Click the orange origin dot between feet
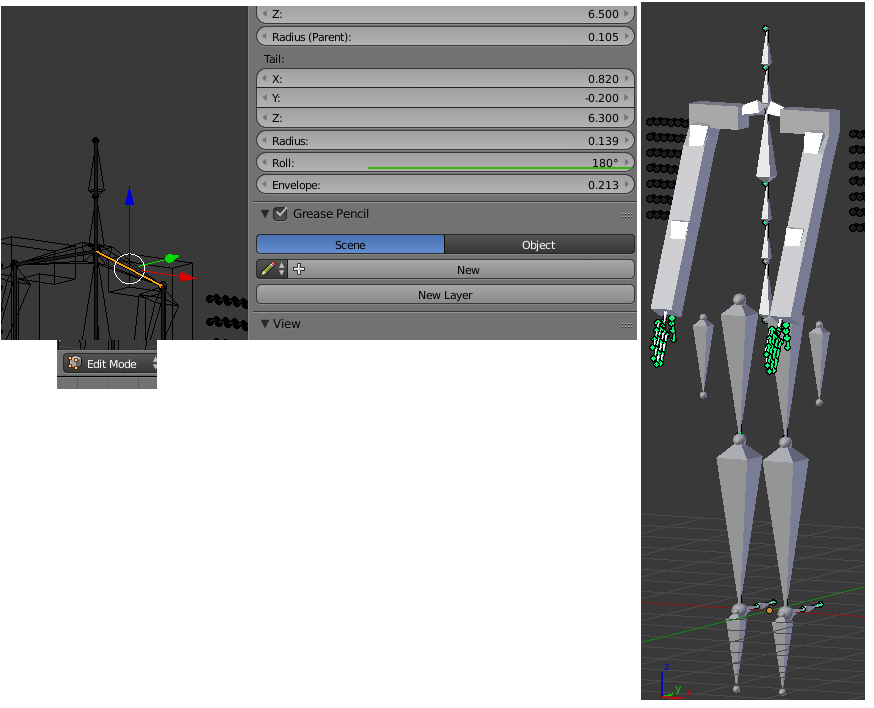The height and width of the screenshot is (708, 874). (769, 610)
